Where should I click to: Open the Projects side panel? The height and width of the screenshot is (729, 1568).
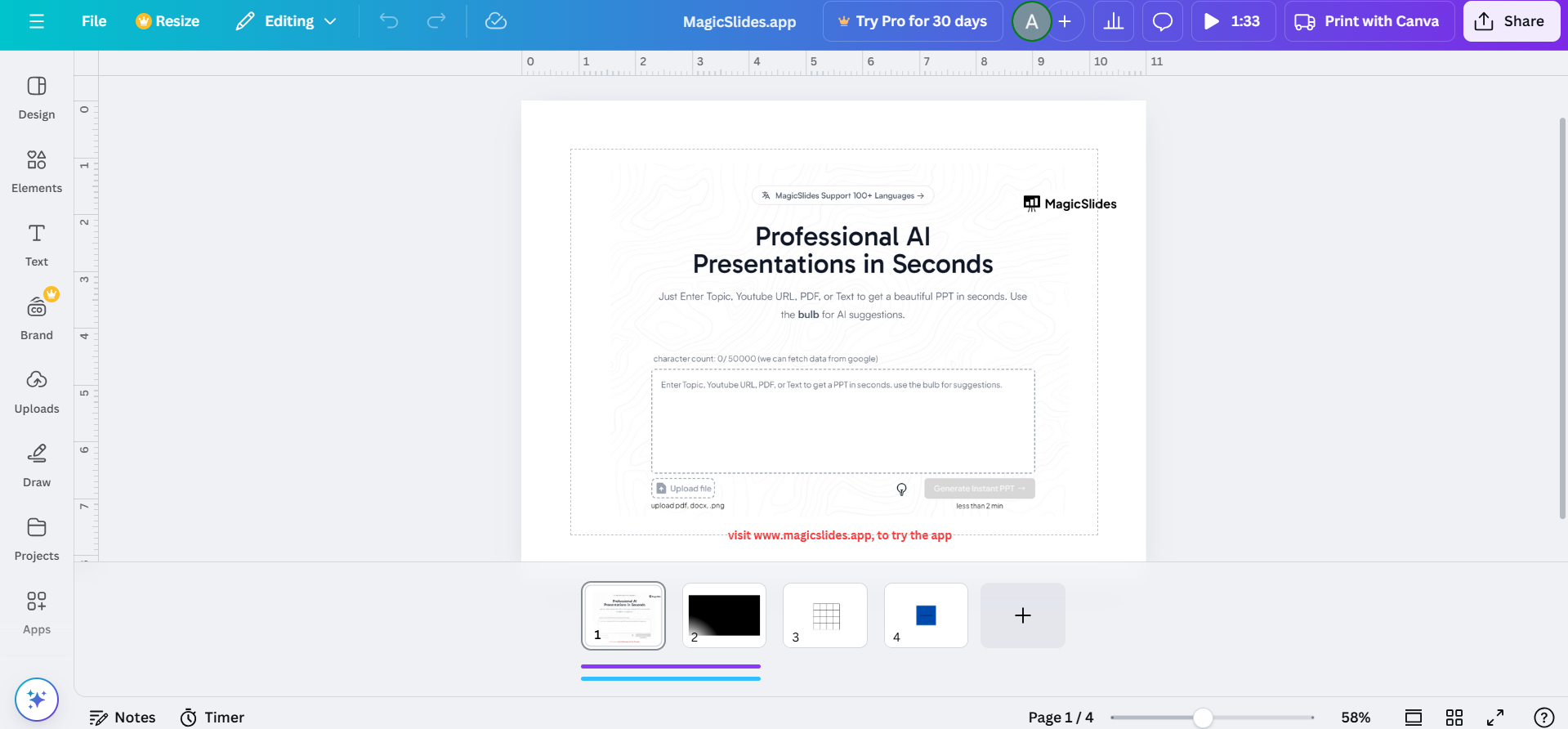tap(37, 539)
